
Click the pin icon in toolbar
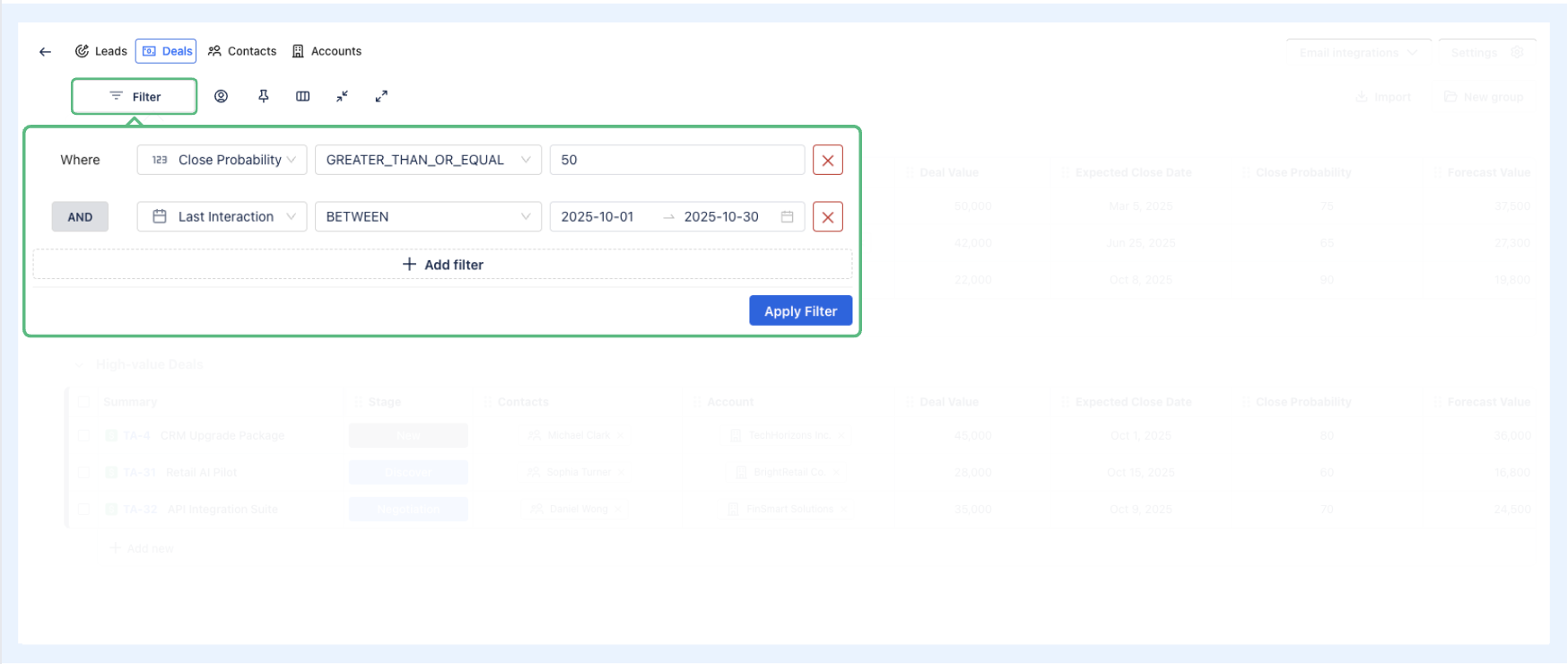click(x=264, y=96)
